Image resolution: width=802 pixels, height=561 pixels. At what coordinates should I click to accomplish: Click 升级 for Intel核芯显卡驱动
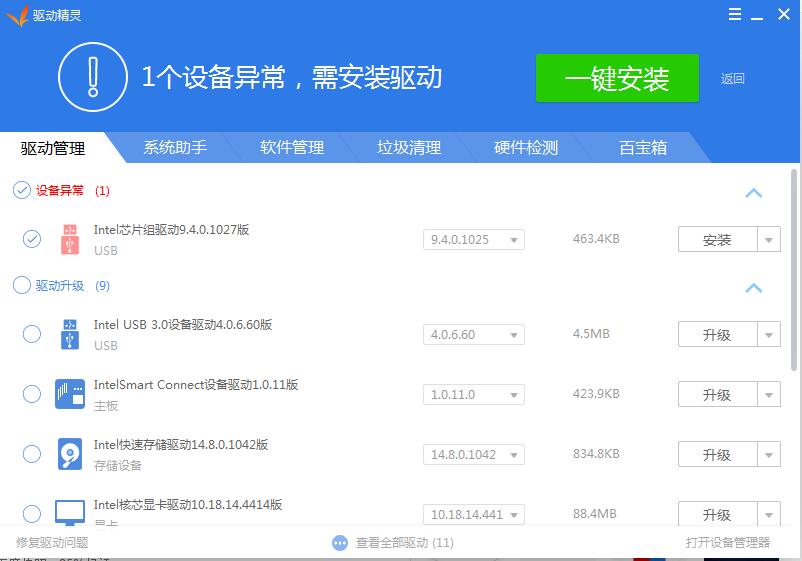717,514
